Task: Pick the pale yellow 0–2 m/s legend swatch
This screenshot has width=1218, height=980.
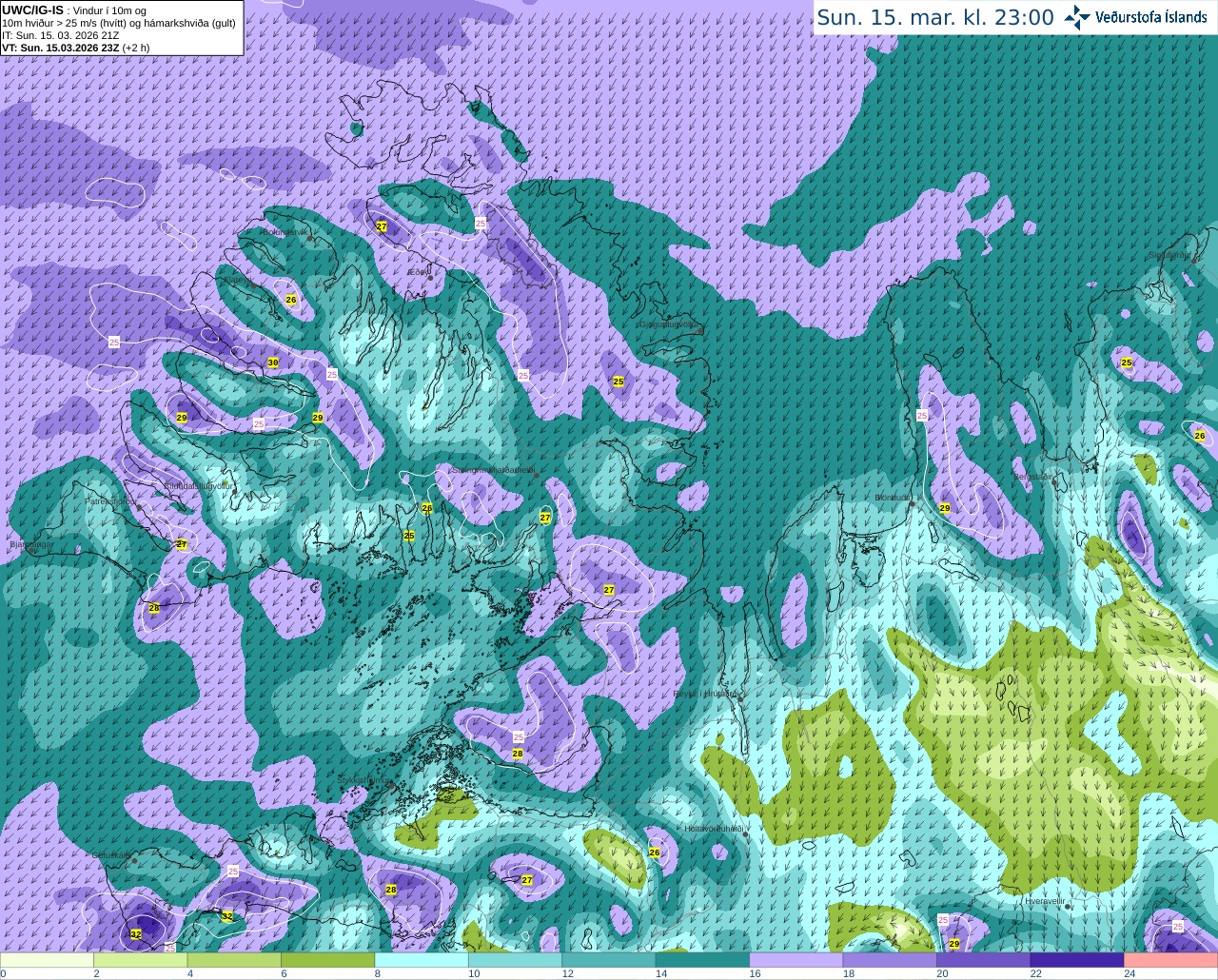Action: coord(48,960)
